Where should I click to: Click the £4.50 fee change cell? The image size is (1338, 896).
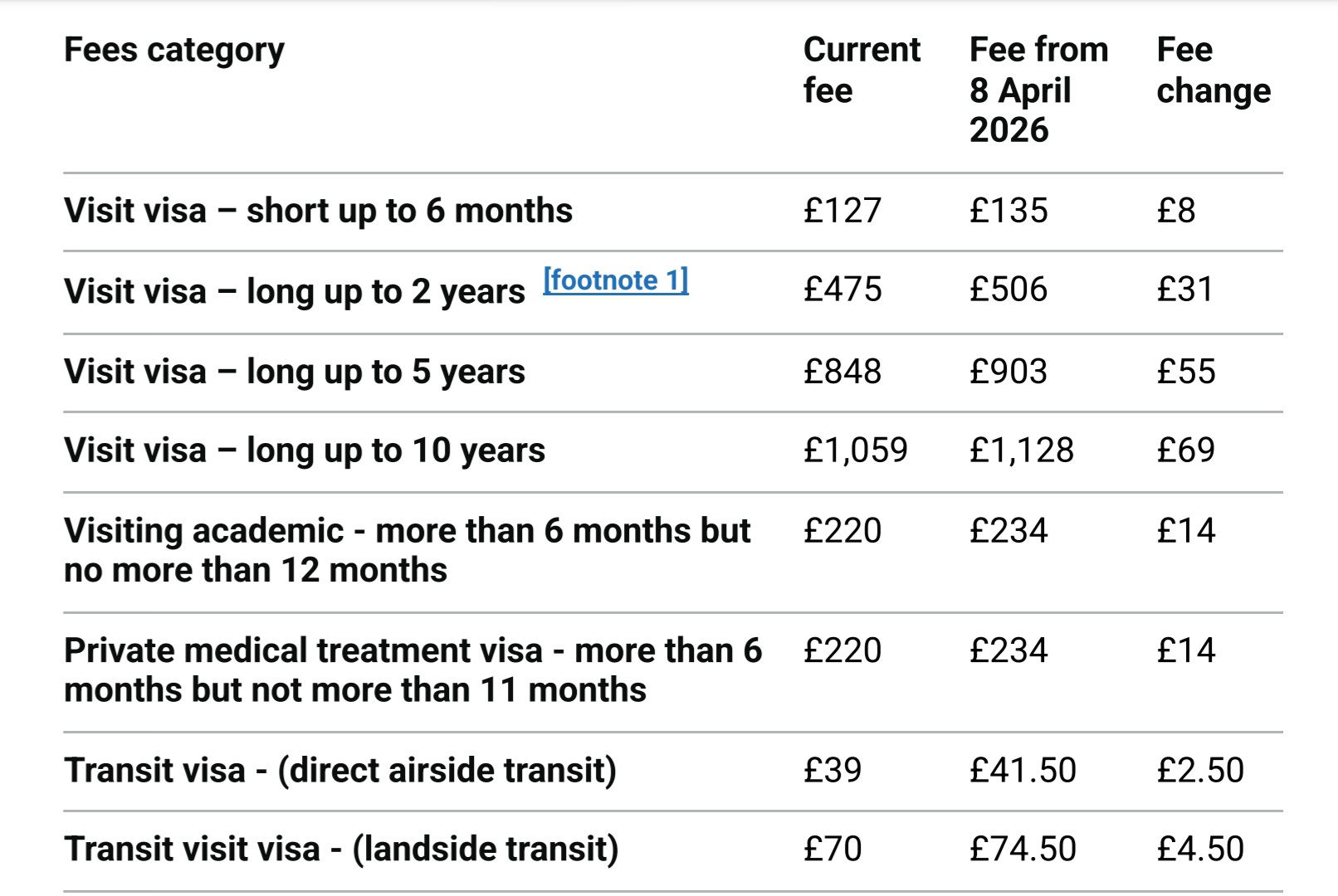tap(1200, 849)
